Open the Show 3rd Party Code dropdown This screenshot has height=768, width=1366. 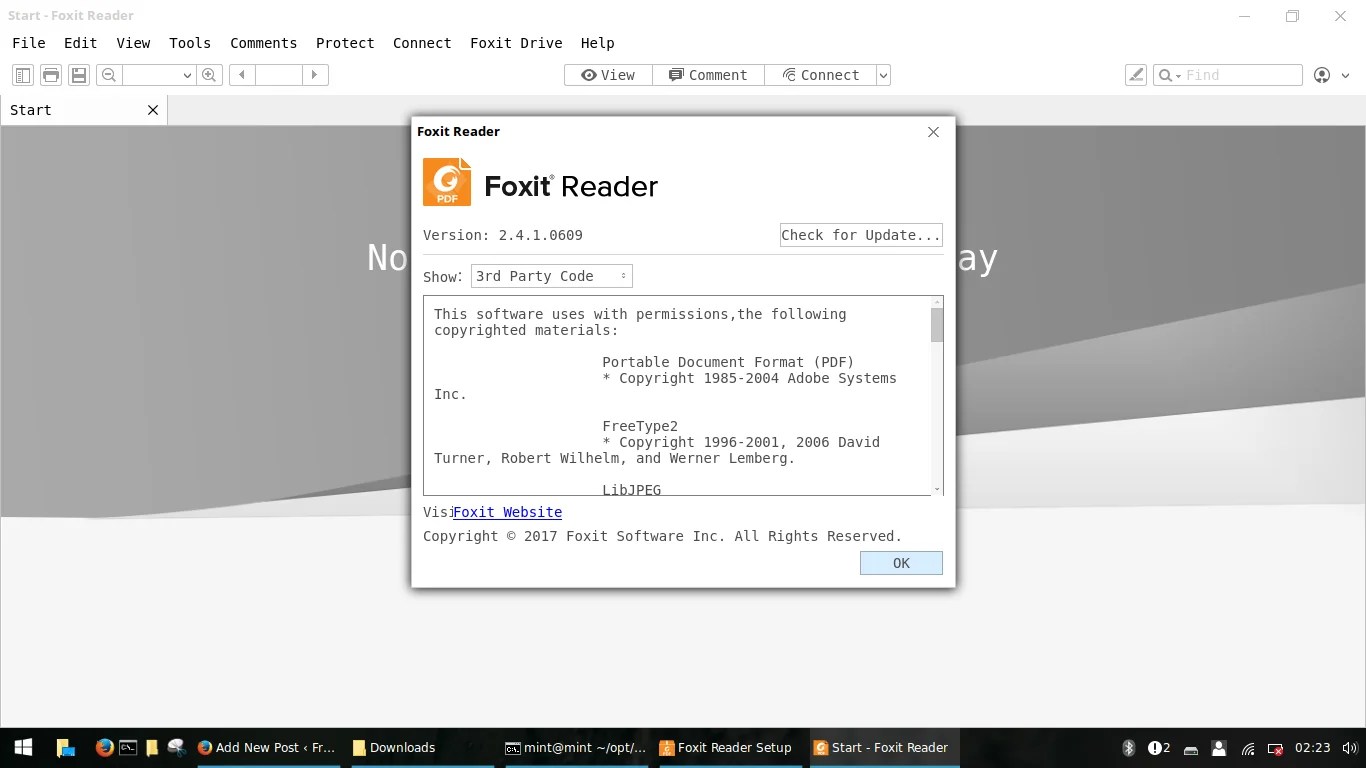pos(551,276)
